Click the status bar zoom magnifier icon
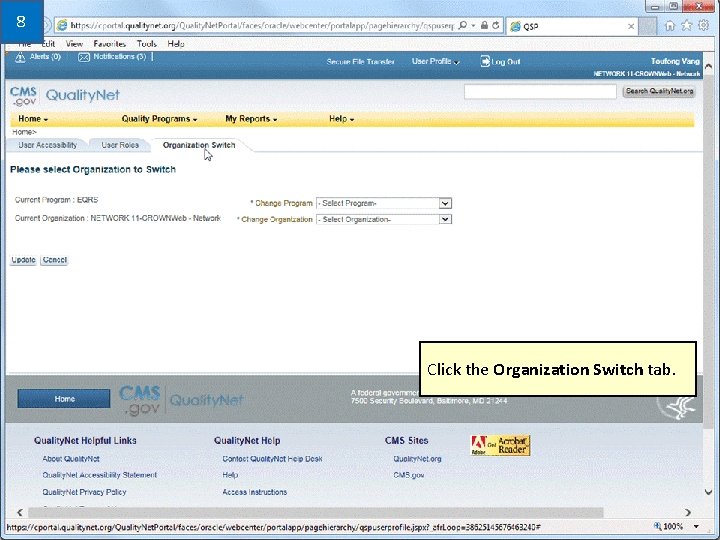This screenshot has height=540, width=720. (x=658, y=526)
